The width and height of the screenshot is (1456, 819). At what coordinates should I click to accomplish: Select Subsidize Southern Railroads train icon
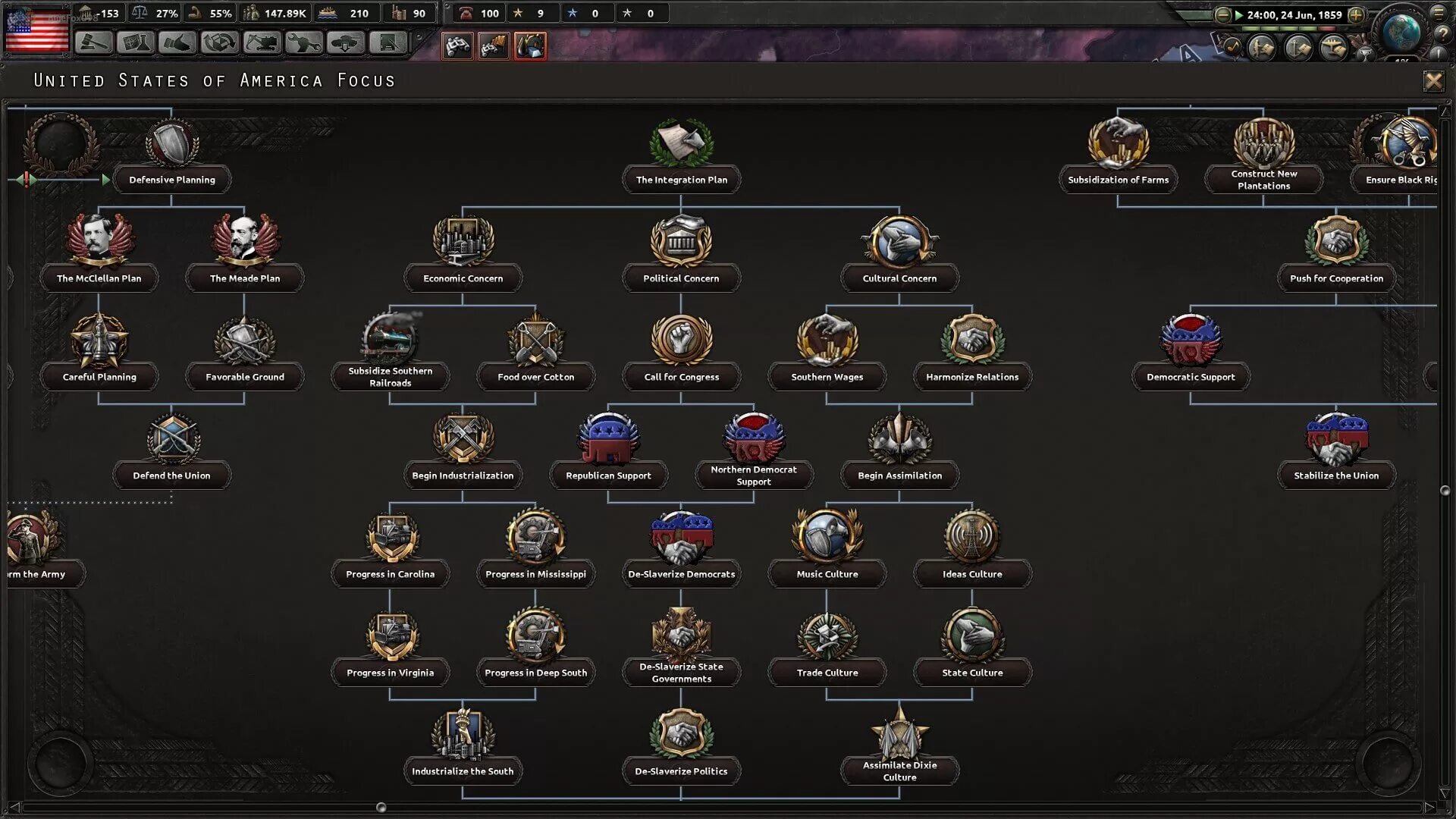tap(391, 338)
